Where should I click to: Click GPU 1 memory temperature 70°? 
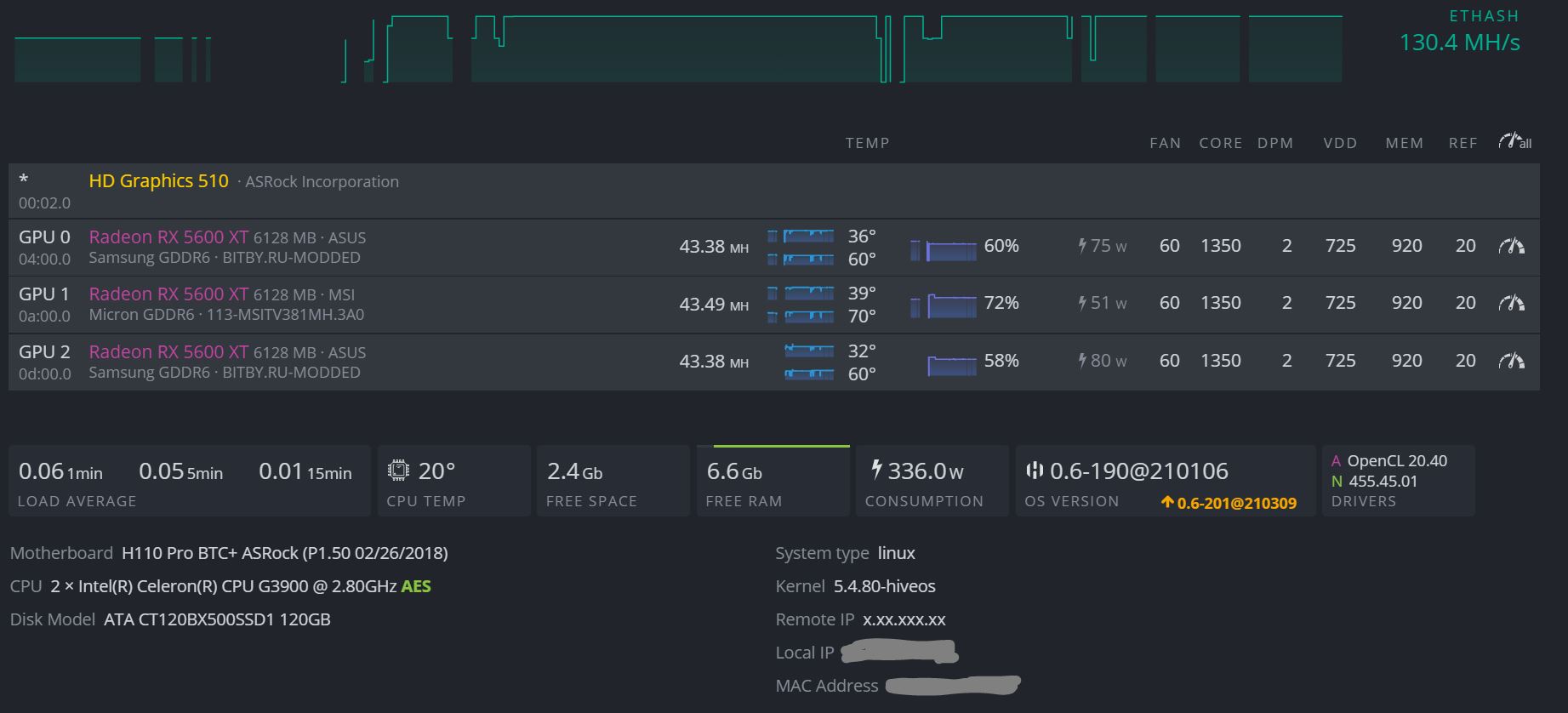click(862, 317)
